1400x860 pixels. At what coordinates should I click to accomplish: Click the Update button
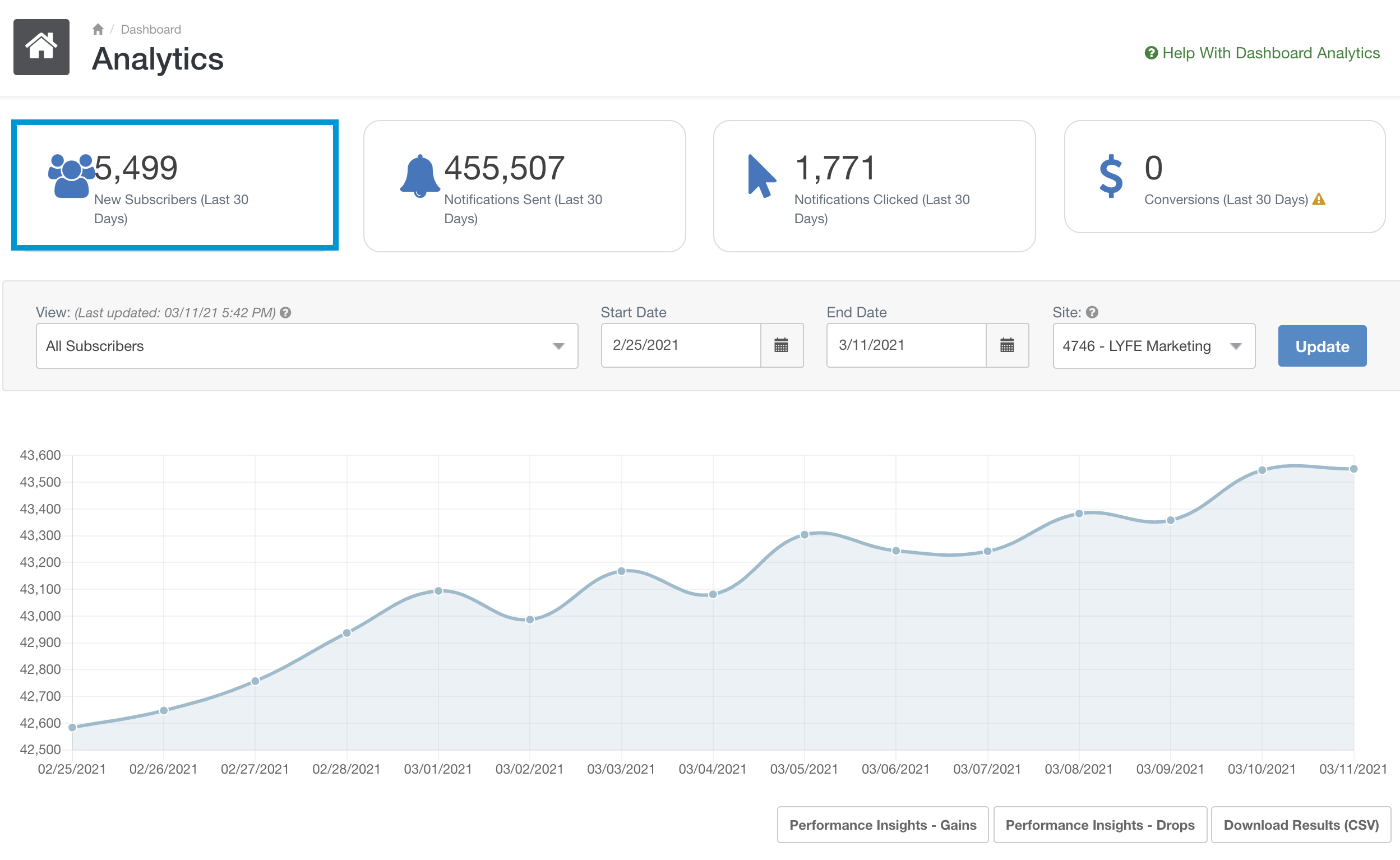click(x=1322, y=345)
